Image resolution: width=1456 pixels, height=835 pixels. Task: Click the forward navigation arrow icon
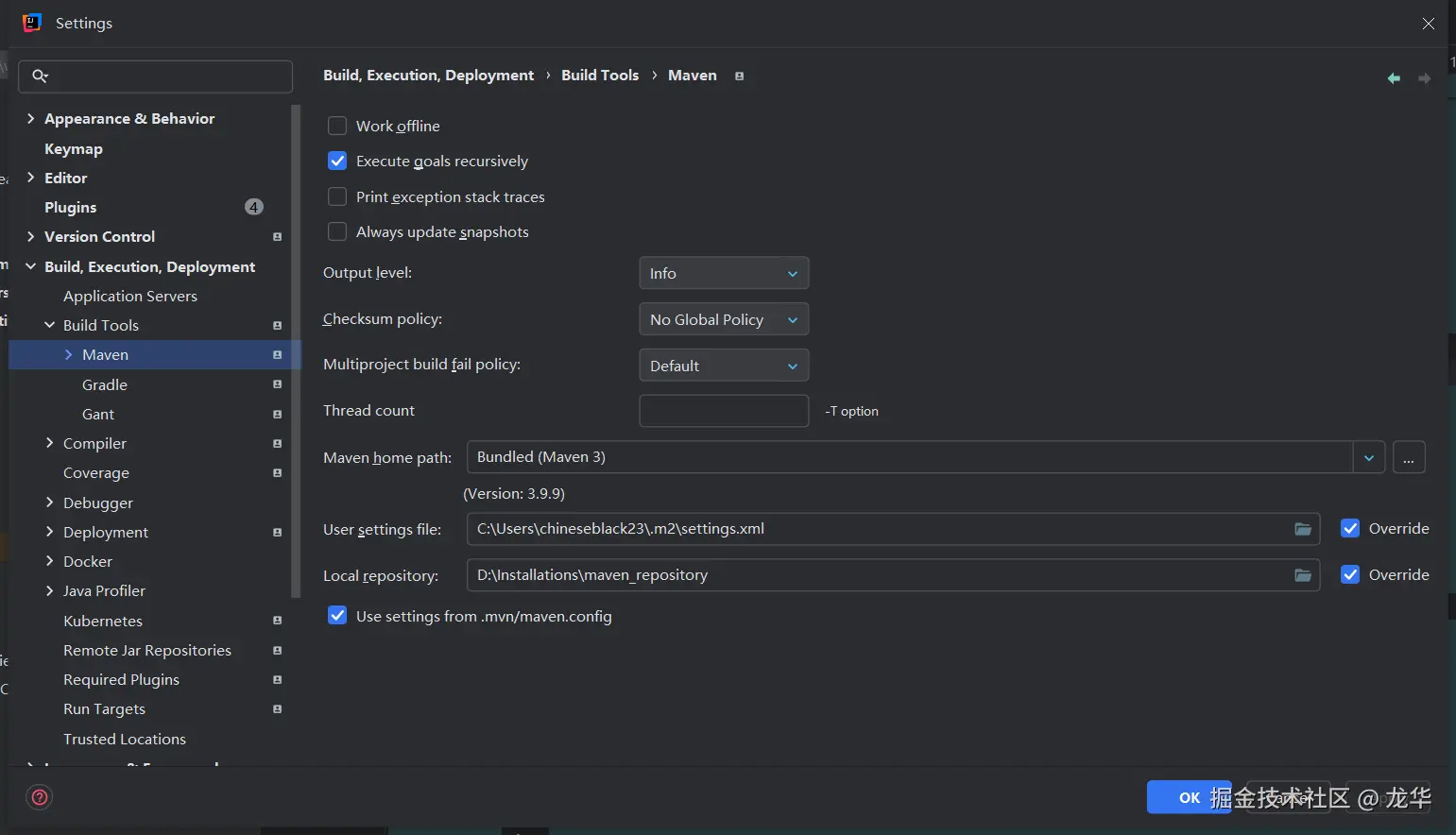coord(1424,78)
